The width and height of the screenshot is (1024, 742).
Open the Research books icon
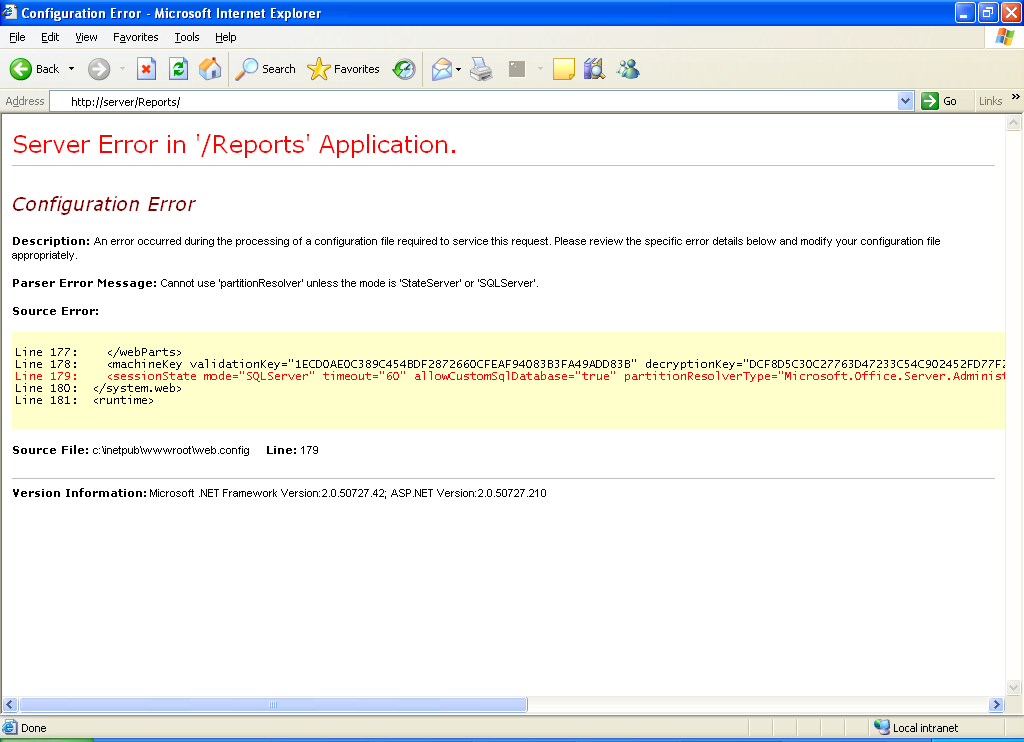click(594, 69)
